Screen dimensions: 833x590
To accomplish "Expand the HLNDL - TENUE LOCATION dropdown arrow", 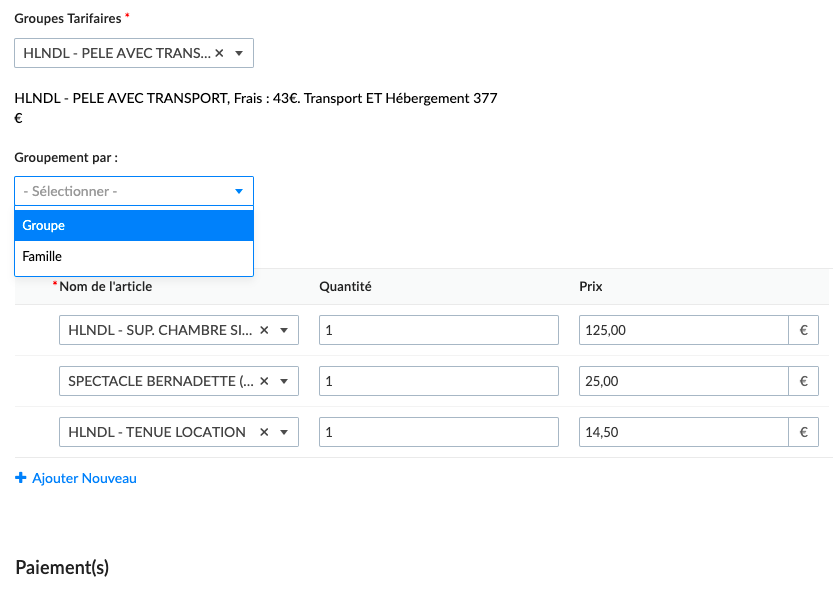I will [284, 432].
